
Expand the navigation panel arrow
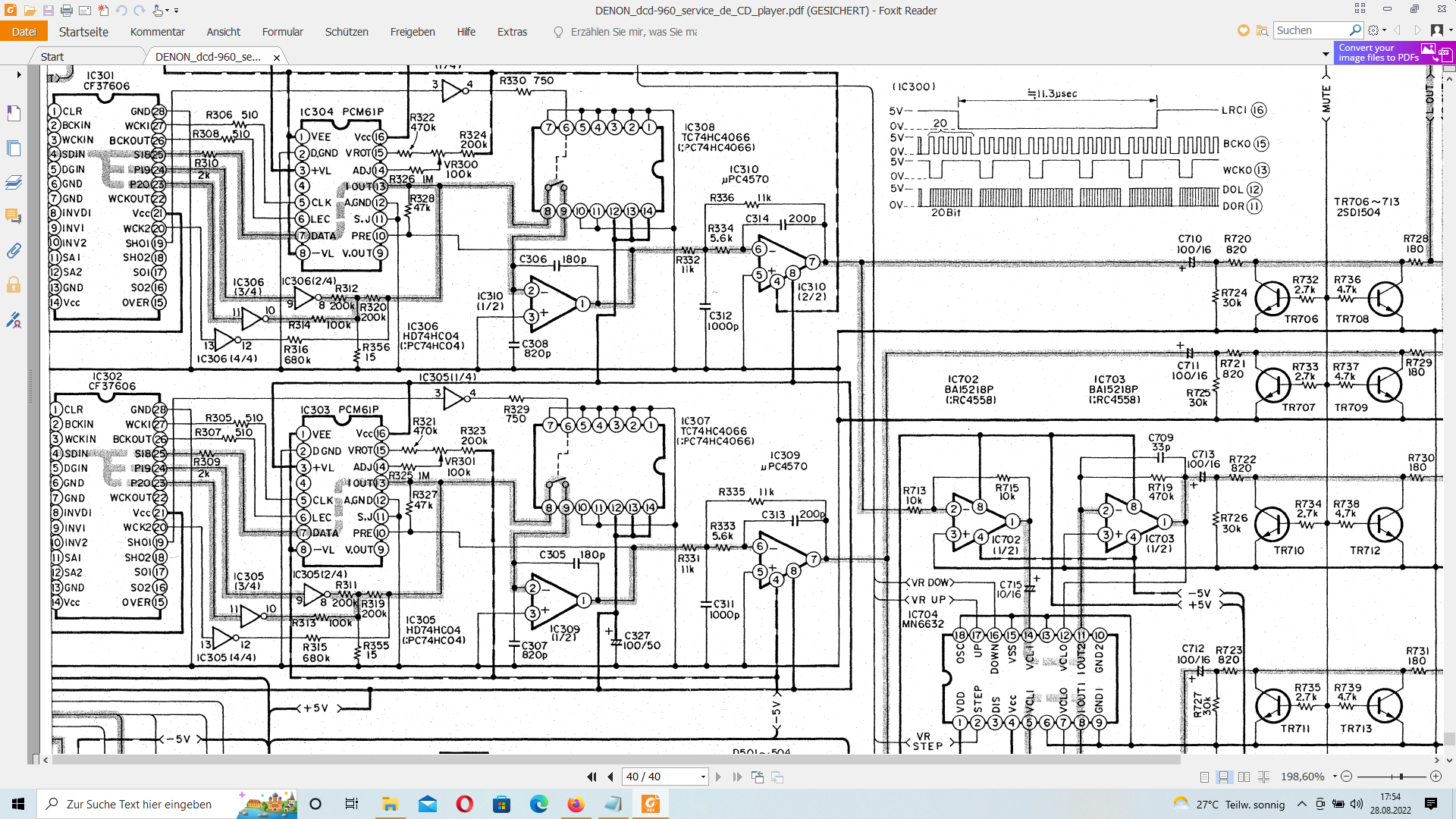coord(19,74)
